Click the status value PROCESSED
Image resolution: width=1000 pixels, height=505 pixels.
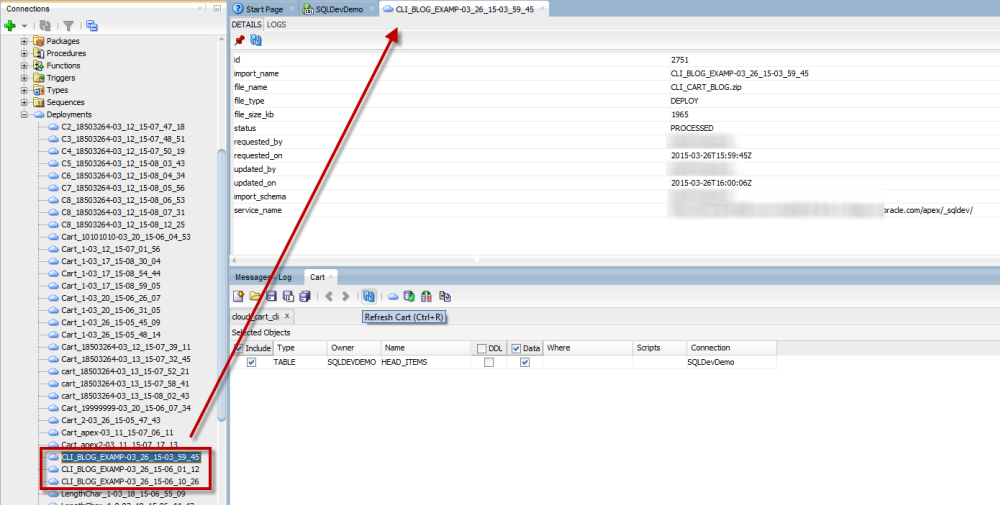coord(691,128)
